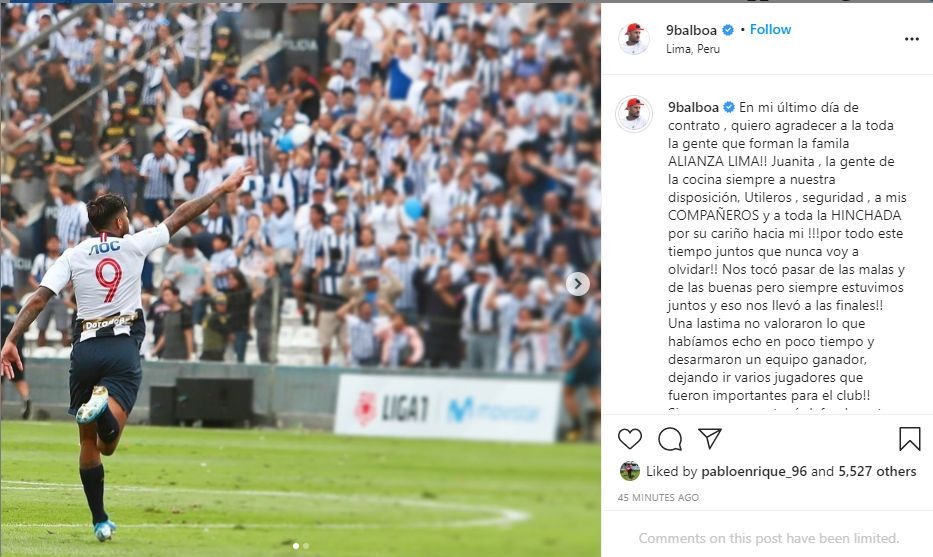The width and height of the screenshot is (933, 557).
Task: Like the post with the heart icon
Action: pyautogui.click(x=630, y=439)
